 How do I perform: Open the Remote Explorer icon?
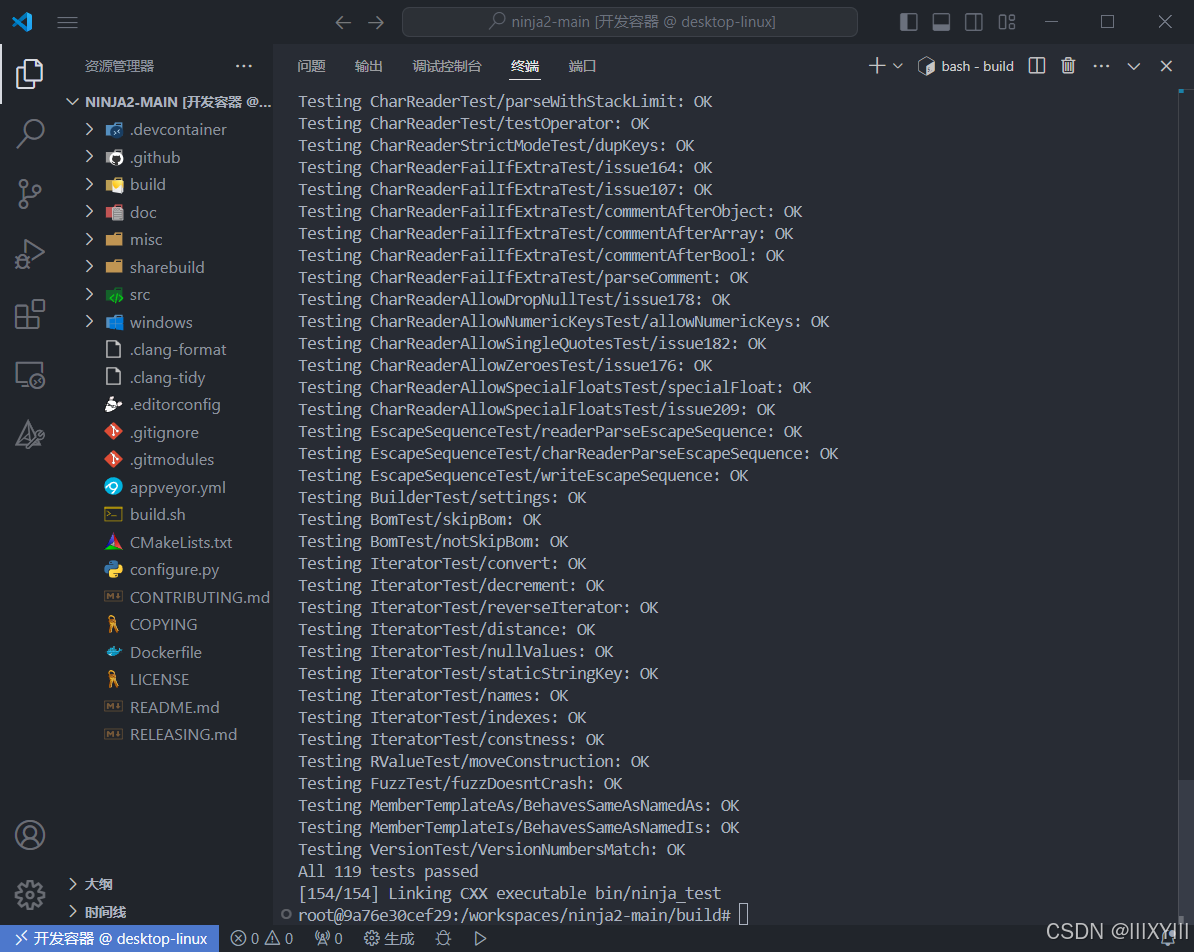(x=29, y=374)
